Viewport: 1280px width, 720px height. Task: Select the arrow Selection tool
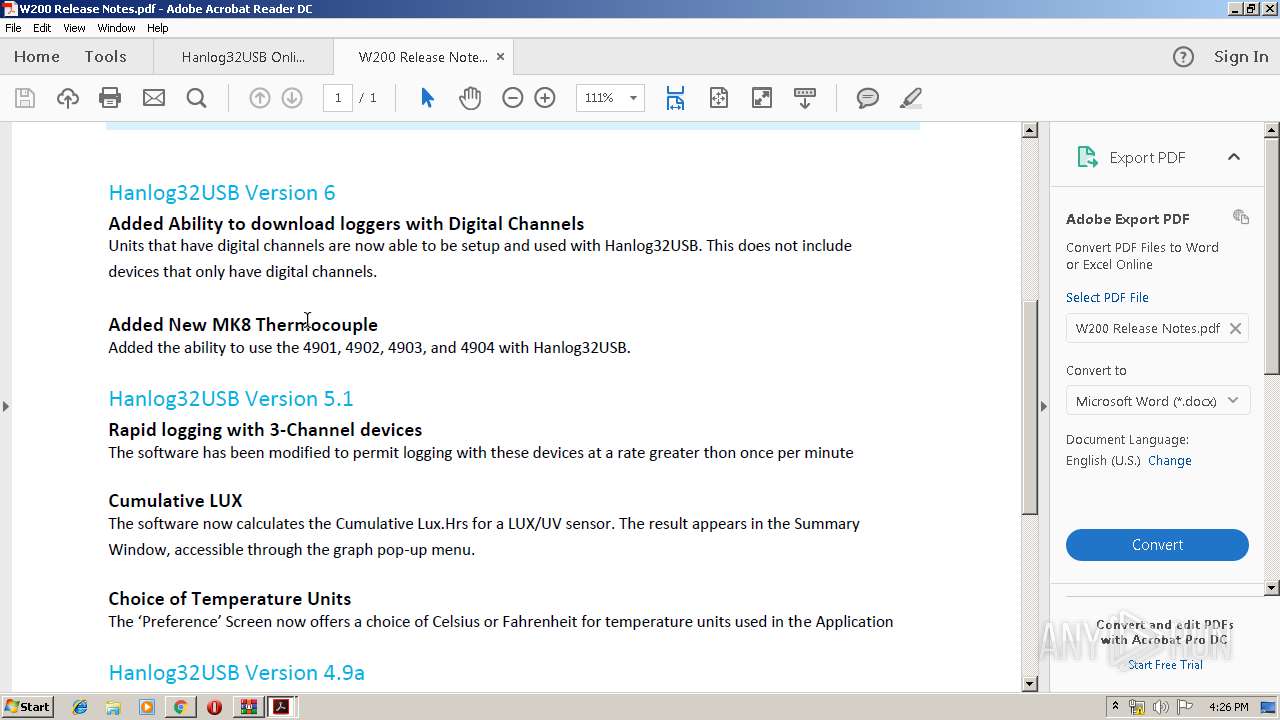pos(427,98)
